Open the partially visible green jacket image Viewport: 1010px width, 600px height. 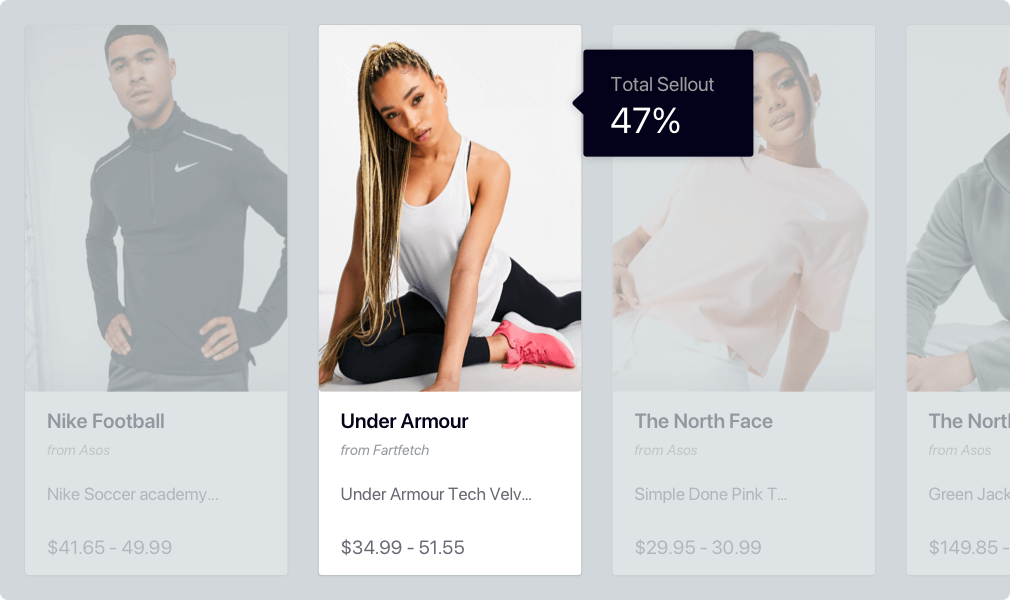[x=958, y=208]
